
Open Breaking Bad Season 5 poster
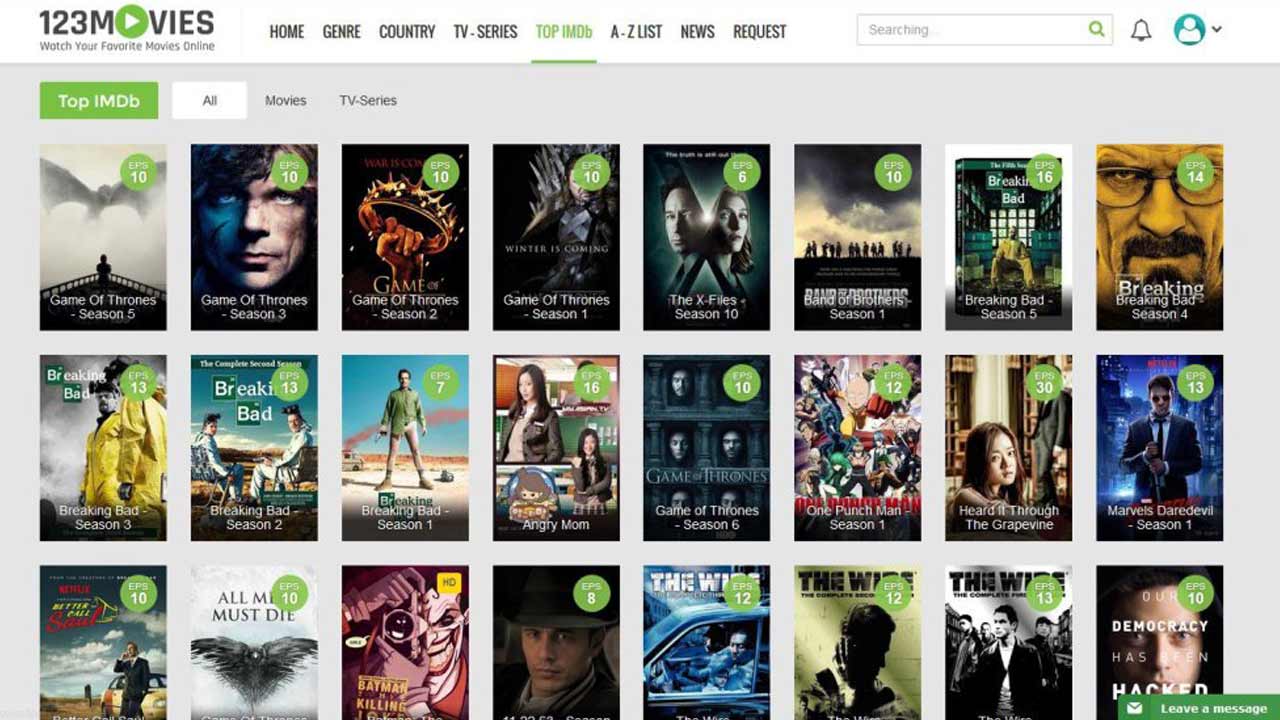tap(1008, 237)
